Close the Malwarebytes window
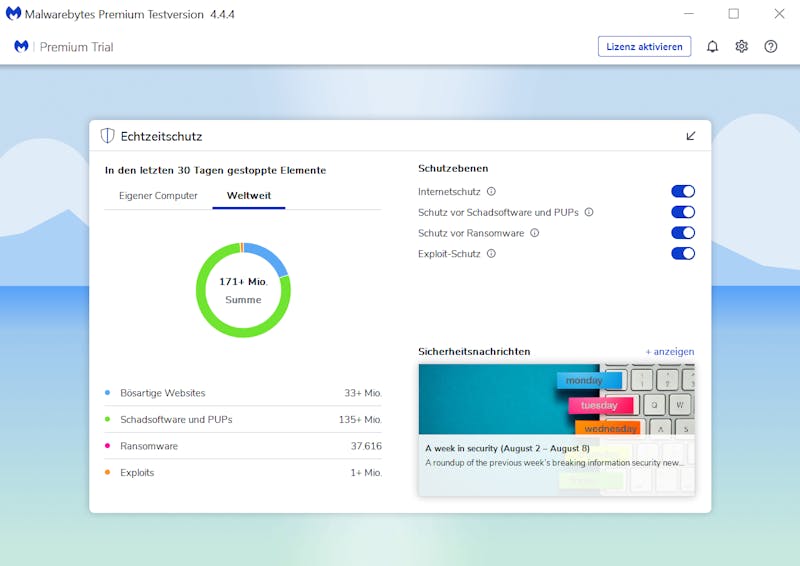 click(x=779, y=14)
